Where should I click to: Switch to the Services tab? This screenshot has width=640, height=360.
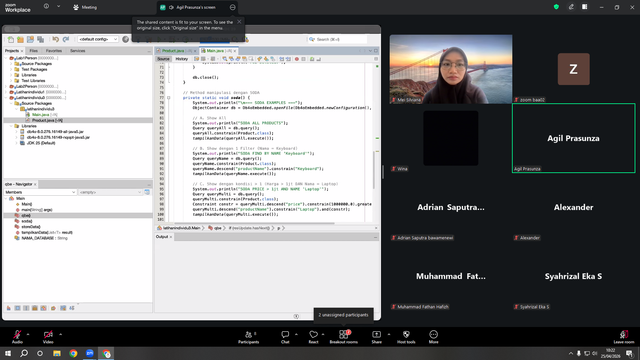point(78,51)
